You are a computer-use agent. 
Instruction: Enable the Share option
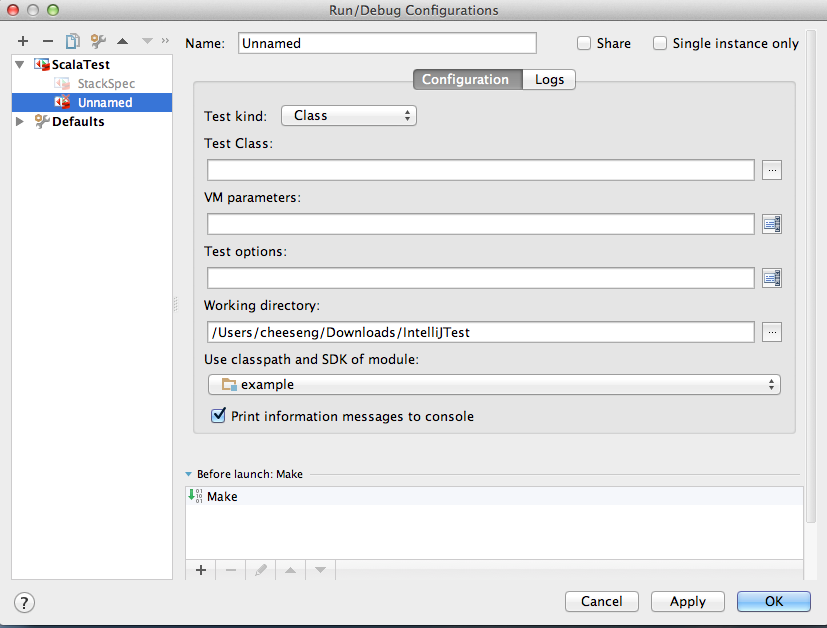tap(583, 43)
